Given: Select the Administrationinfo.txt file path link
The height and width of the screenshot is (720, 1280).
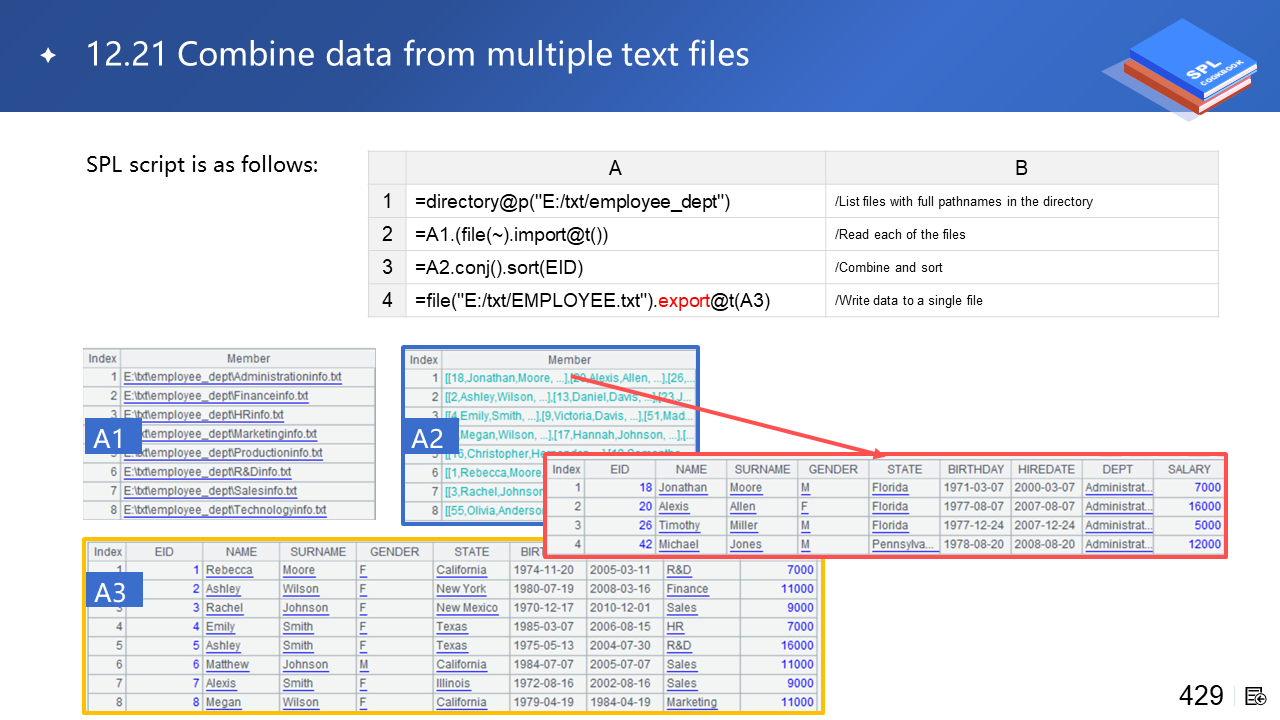Looking at the screenshot, I should [x=232, y=377].
